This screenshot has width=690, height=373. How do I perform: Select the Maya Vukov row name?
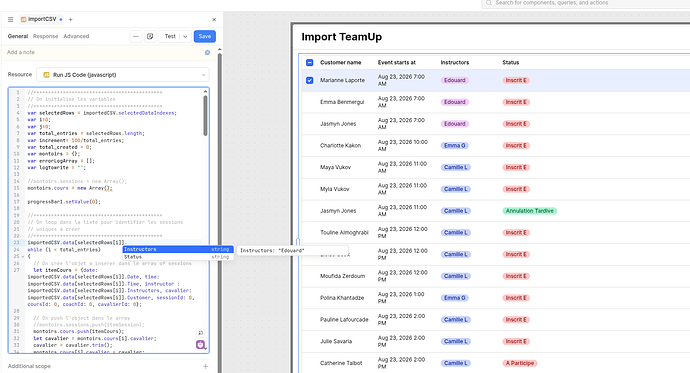click(x=335, y=167)
